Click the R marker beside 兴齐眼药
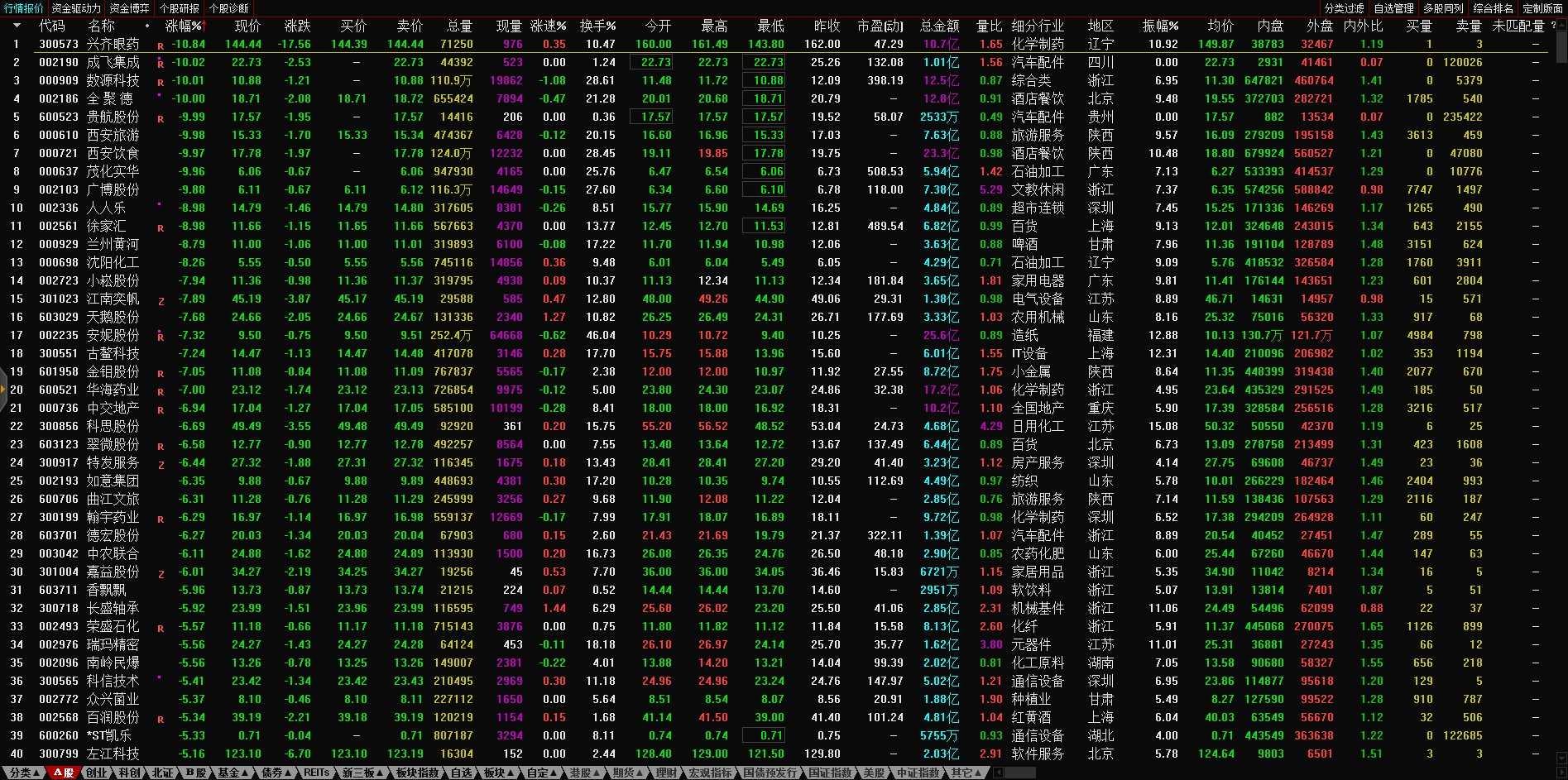 pyautogui.click(x=161, y=46)
